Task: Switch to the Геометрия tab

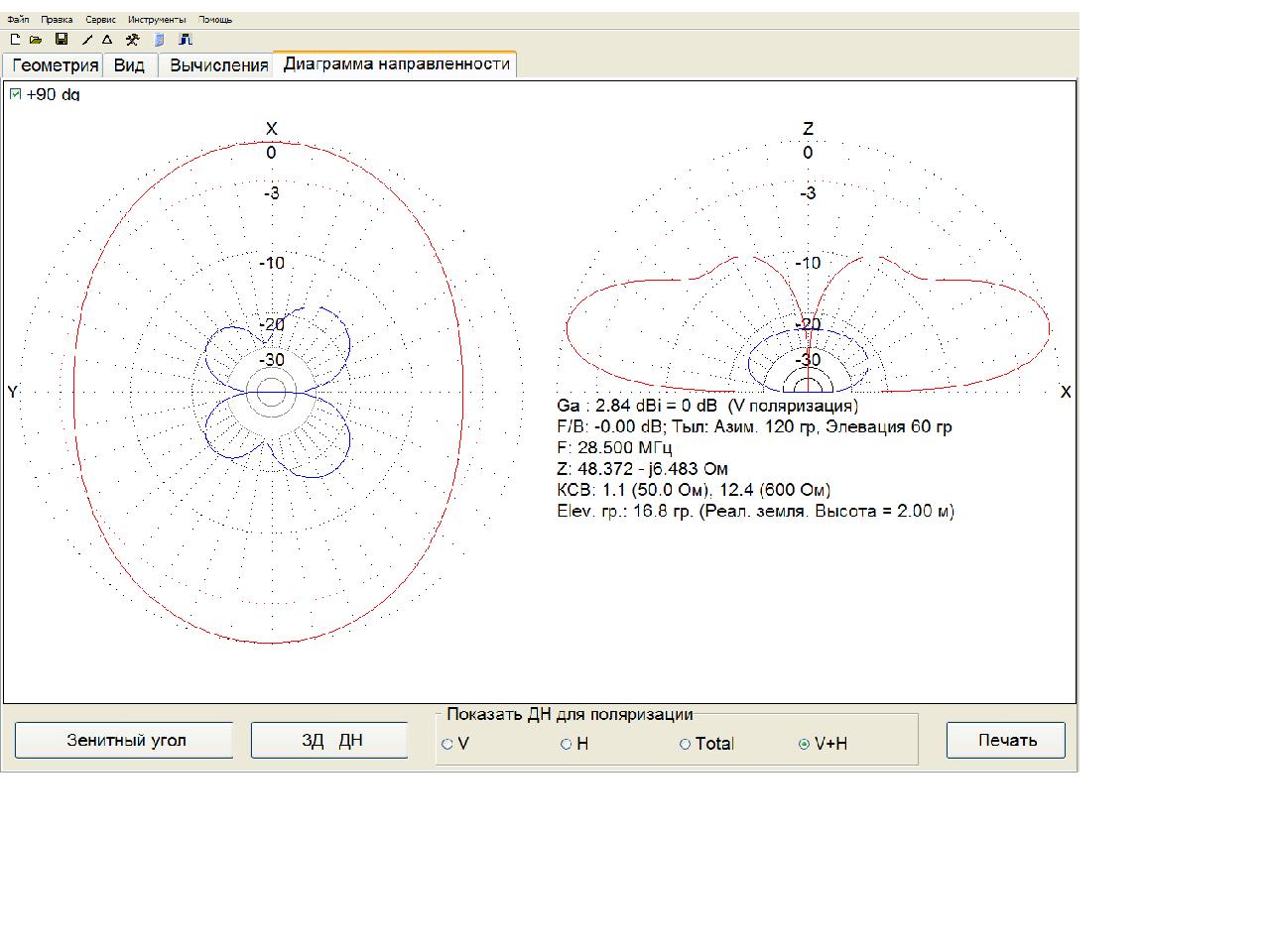Action: tap(56, 65)
